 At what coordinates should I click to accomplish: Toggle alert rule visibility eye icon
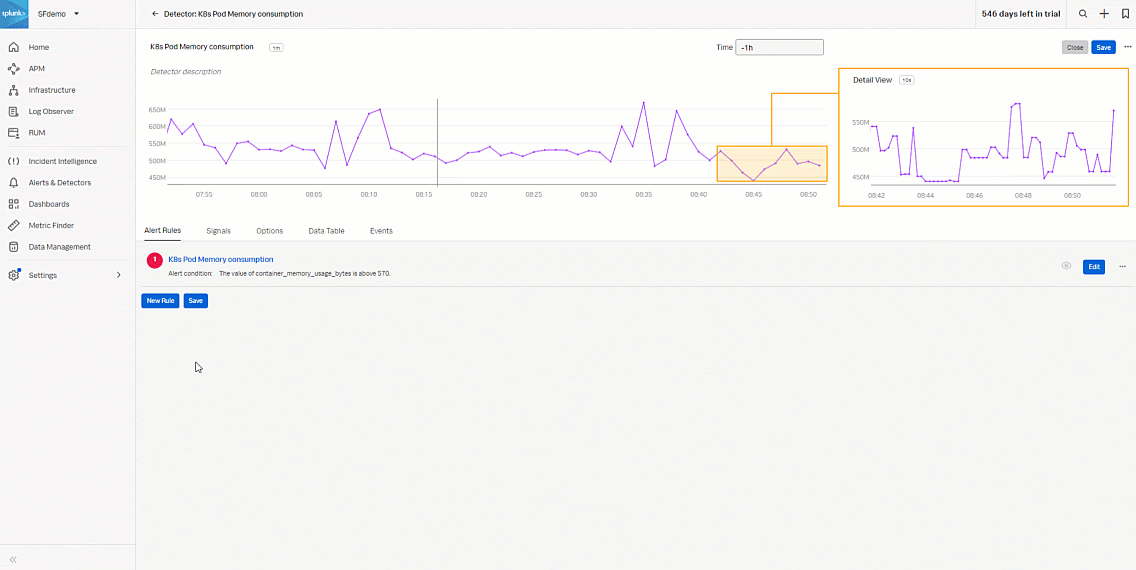(1066, 266)
